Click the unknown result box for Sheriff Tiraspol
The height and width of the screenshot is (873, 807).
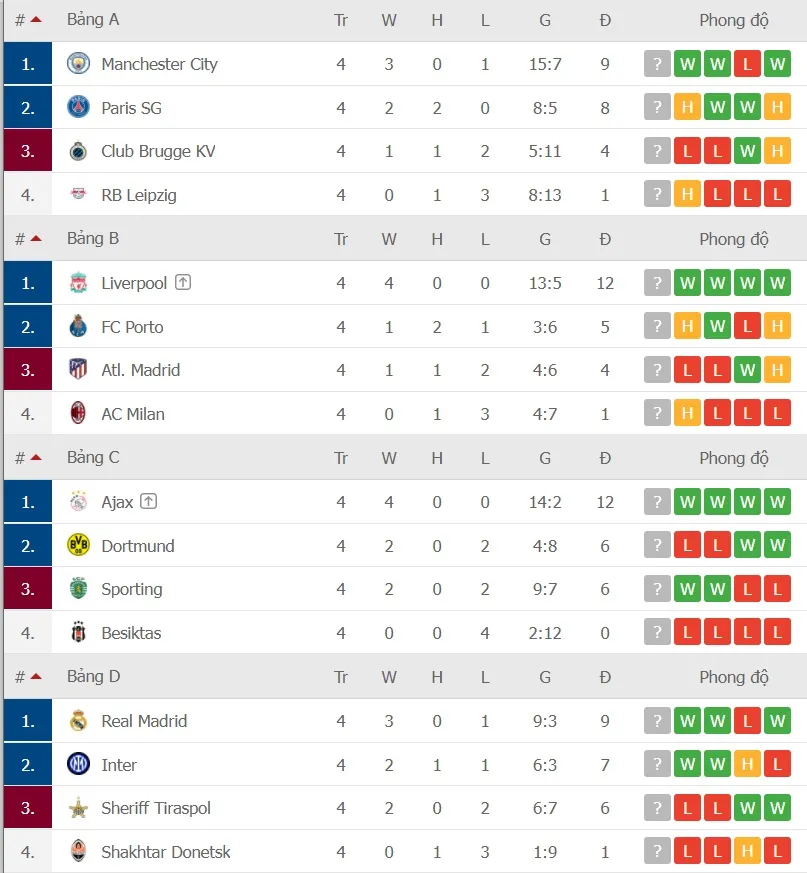click(x=657, y=808)
